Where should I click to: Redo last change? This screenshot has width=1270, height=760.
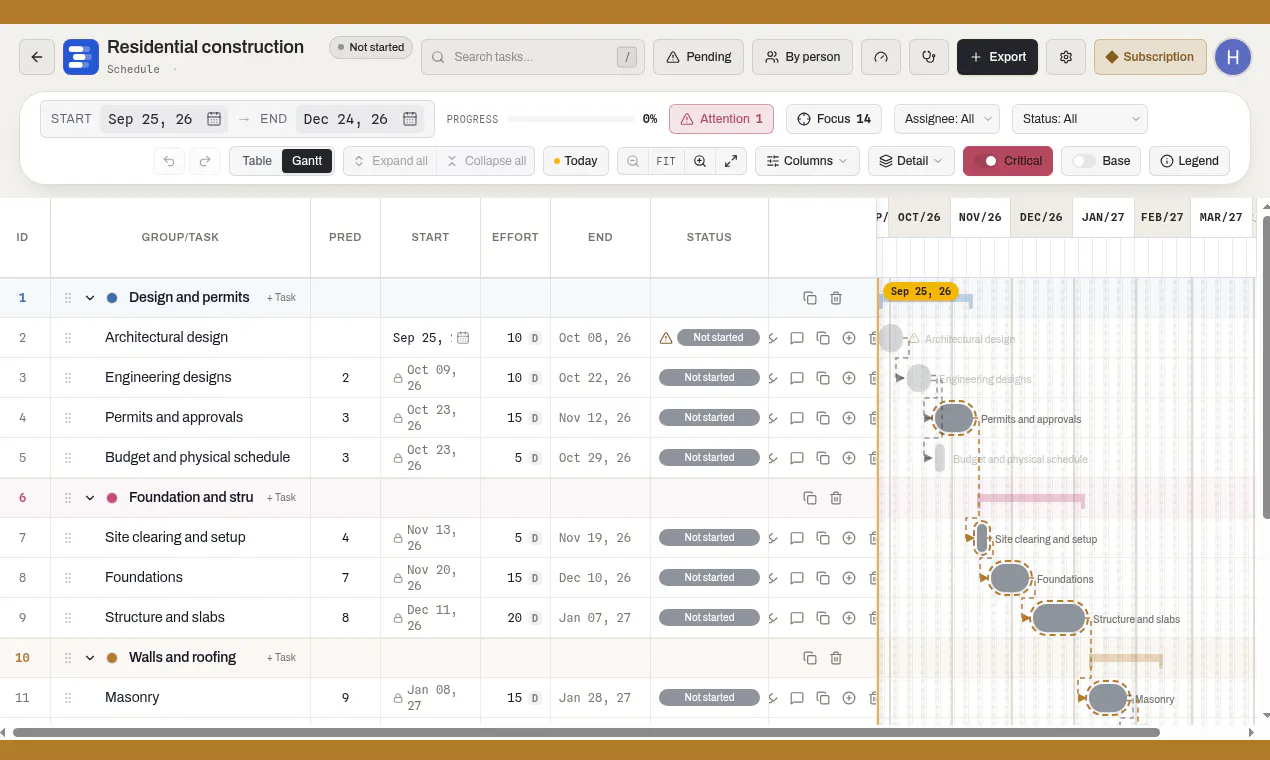[204, 161]
